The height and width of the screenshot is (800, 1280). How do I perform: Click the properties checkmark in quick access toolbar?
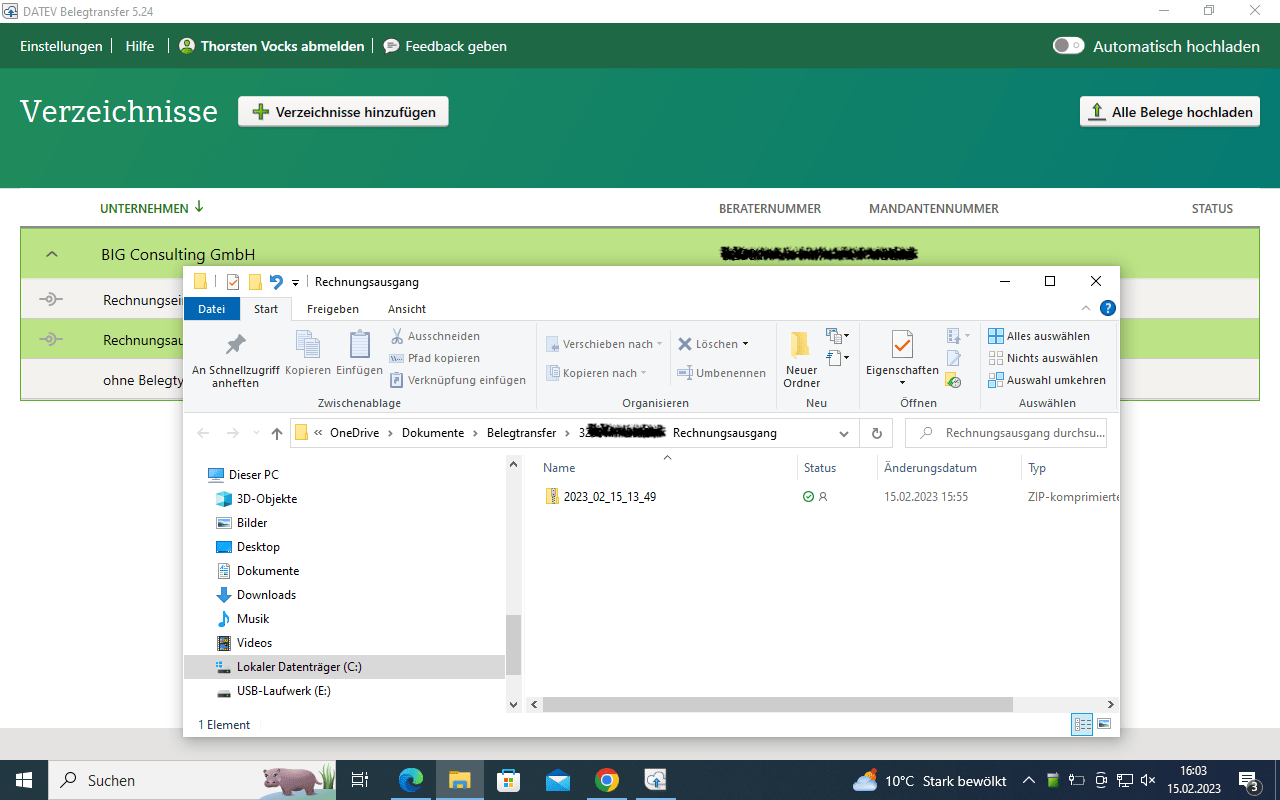233,282
